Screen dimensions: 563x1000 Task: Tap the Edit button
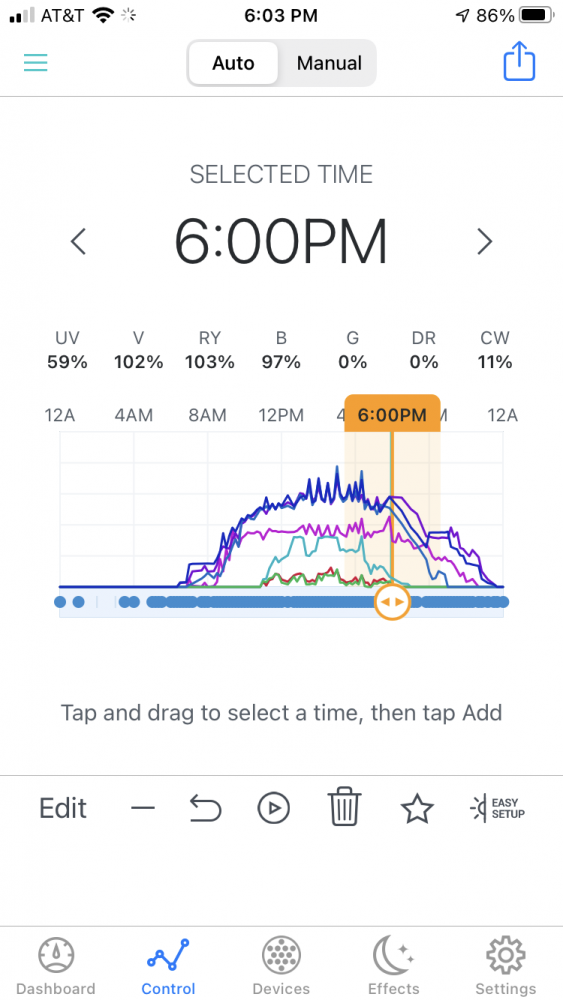[x=62, y=808]
